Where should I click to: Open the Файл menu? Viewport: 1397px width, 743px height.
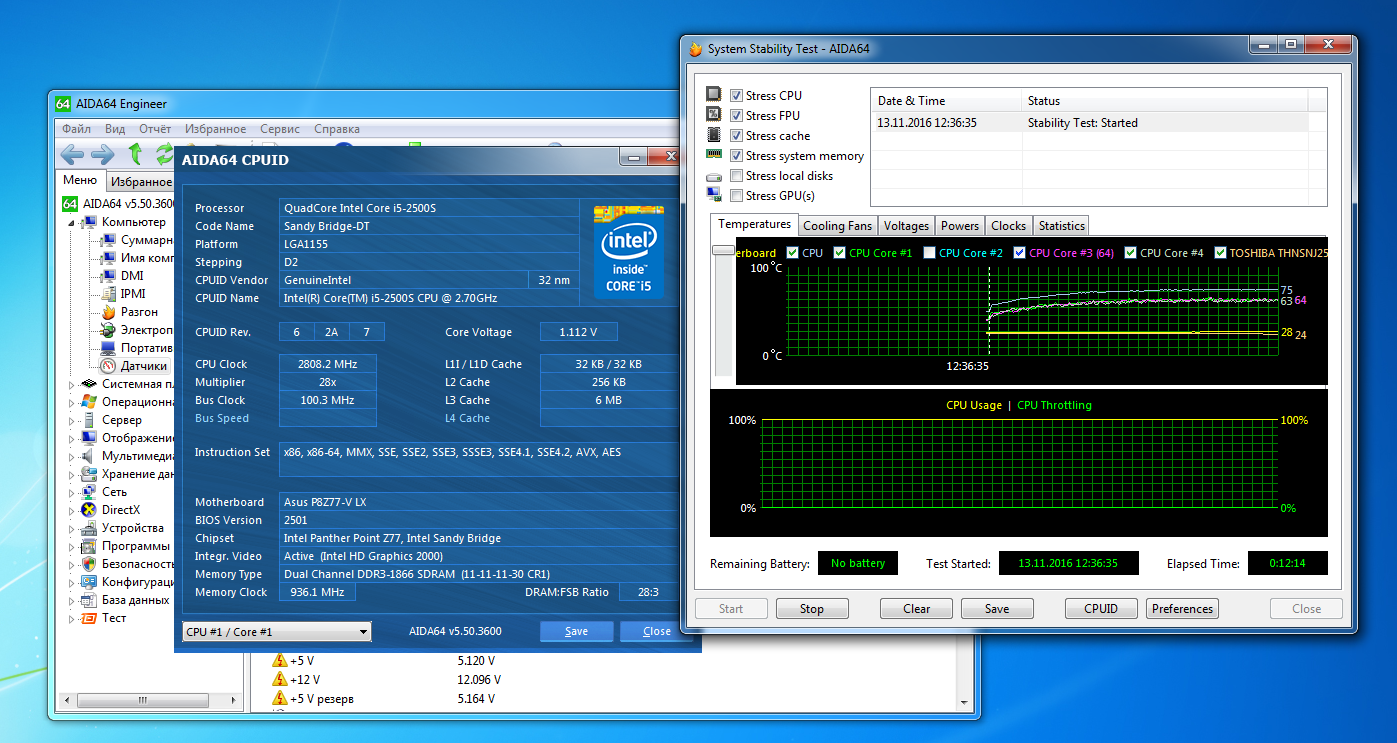point(76,129)
